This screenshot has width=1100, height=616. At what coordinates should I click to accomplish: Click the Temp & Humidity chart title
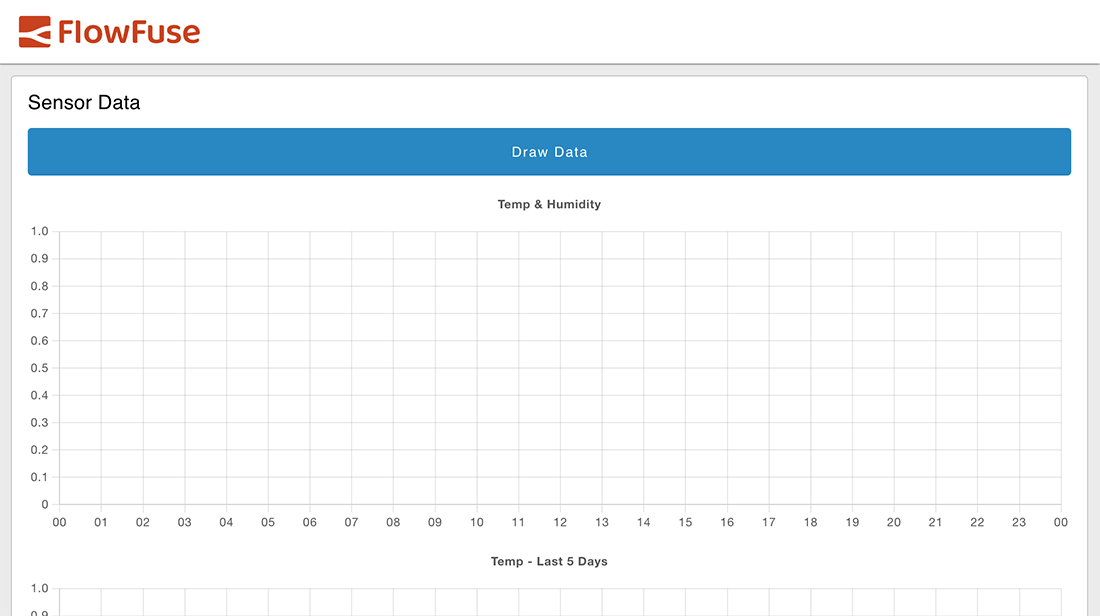coord(549,204)
